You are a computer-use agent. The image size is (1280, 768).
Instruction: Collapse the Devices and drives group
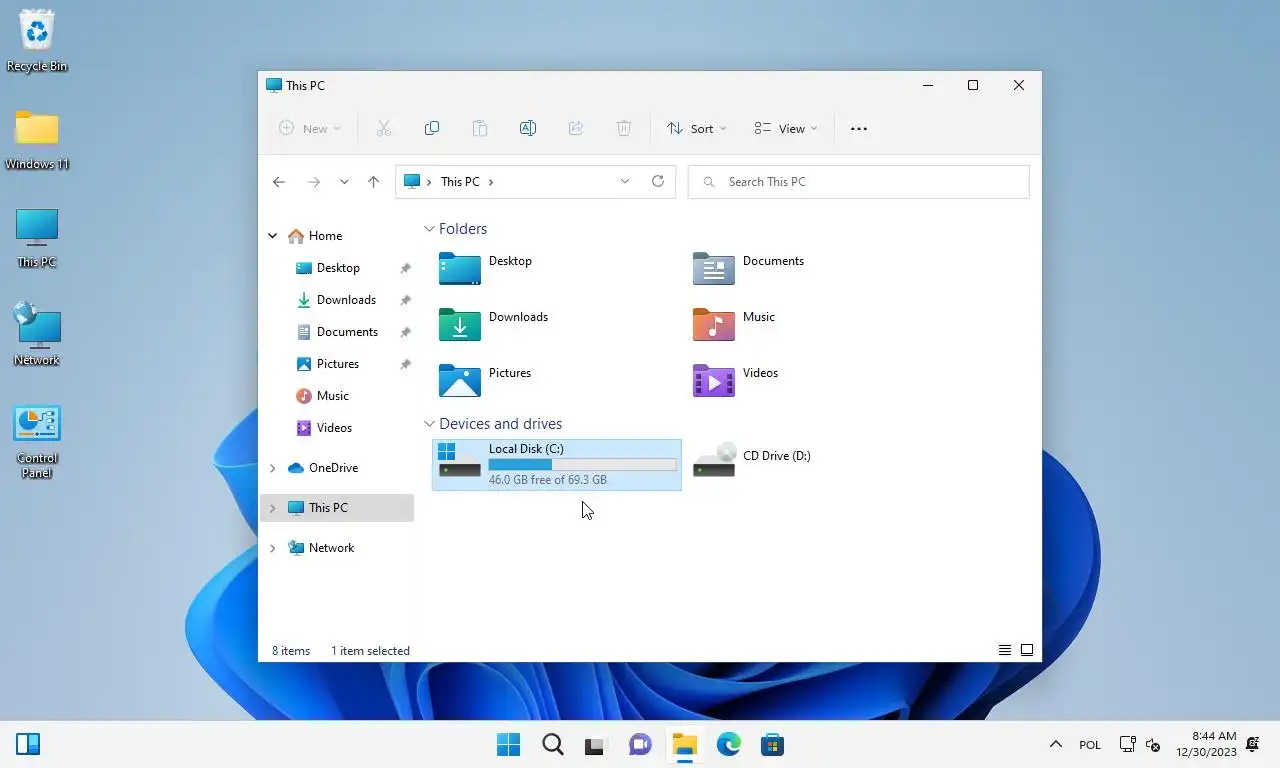pos(429,424)
